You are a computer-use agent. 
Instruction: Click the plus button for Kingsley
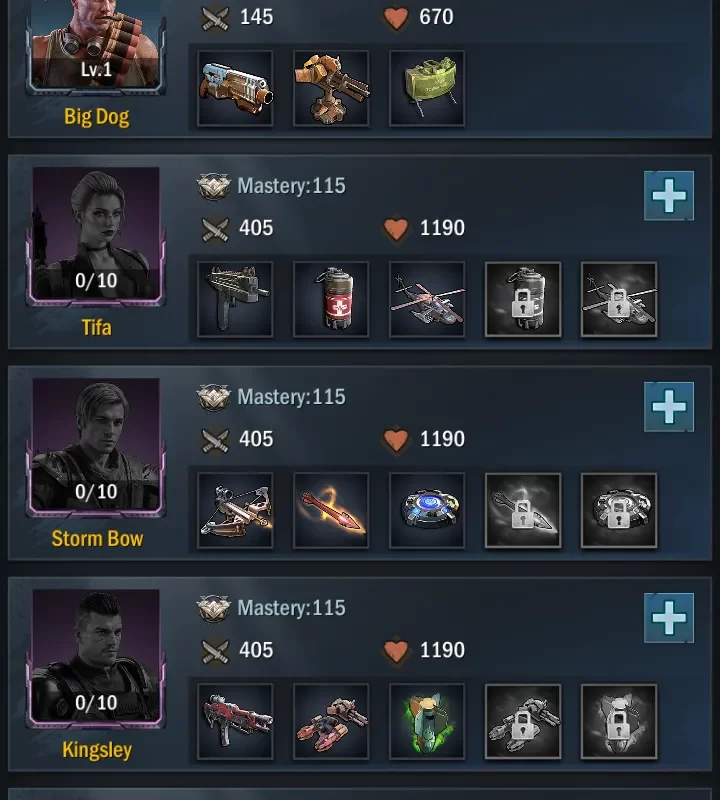669,618
